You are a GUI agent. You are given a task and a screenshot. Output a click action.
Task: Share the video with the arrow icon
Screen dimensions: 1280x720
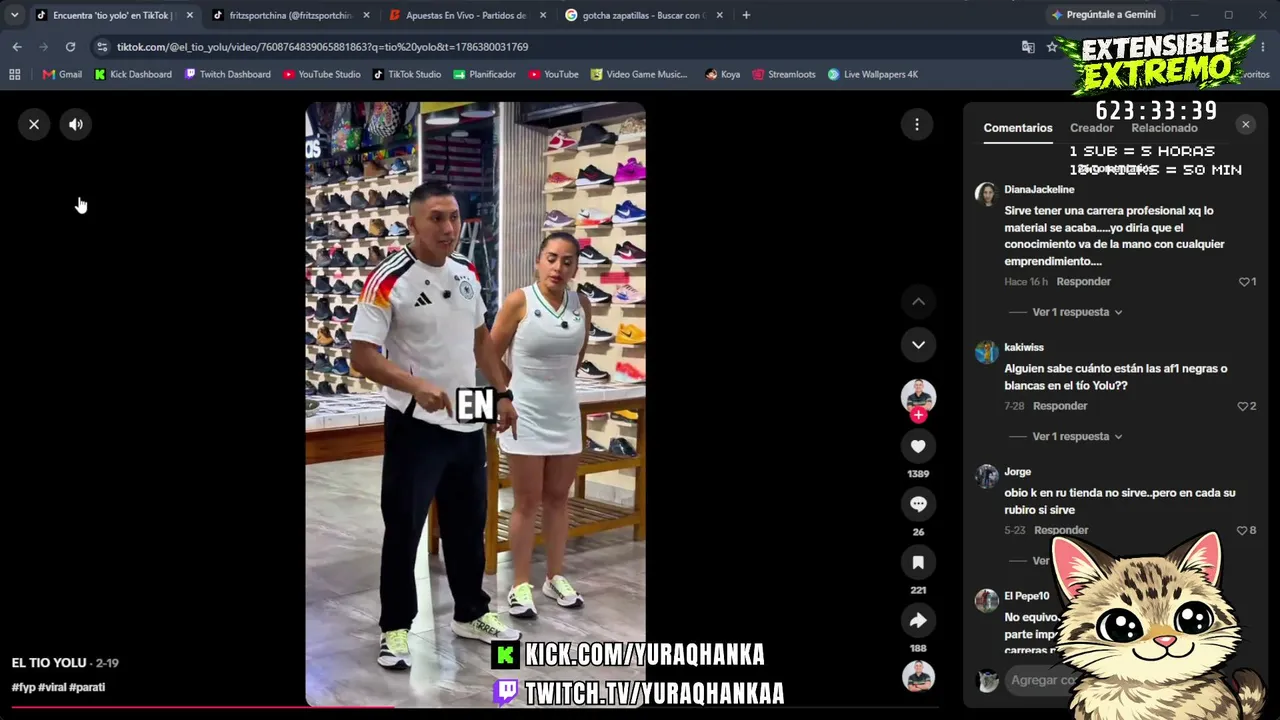coord(918,621)
